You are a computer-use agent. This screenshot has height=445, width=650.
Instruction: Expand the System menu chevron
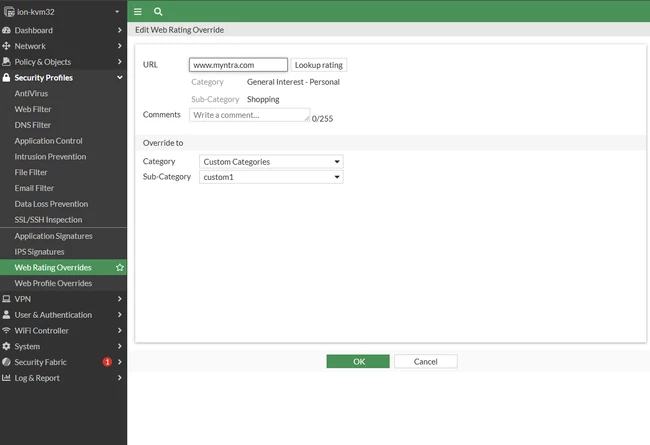click(119, 346)
